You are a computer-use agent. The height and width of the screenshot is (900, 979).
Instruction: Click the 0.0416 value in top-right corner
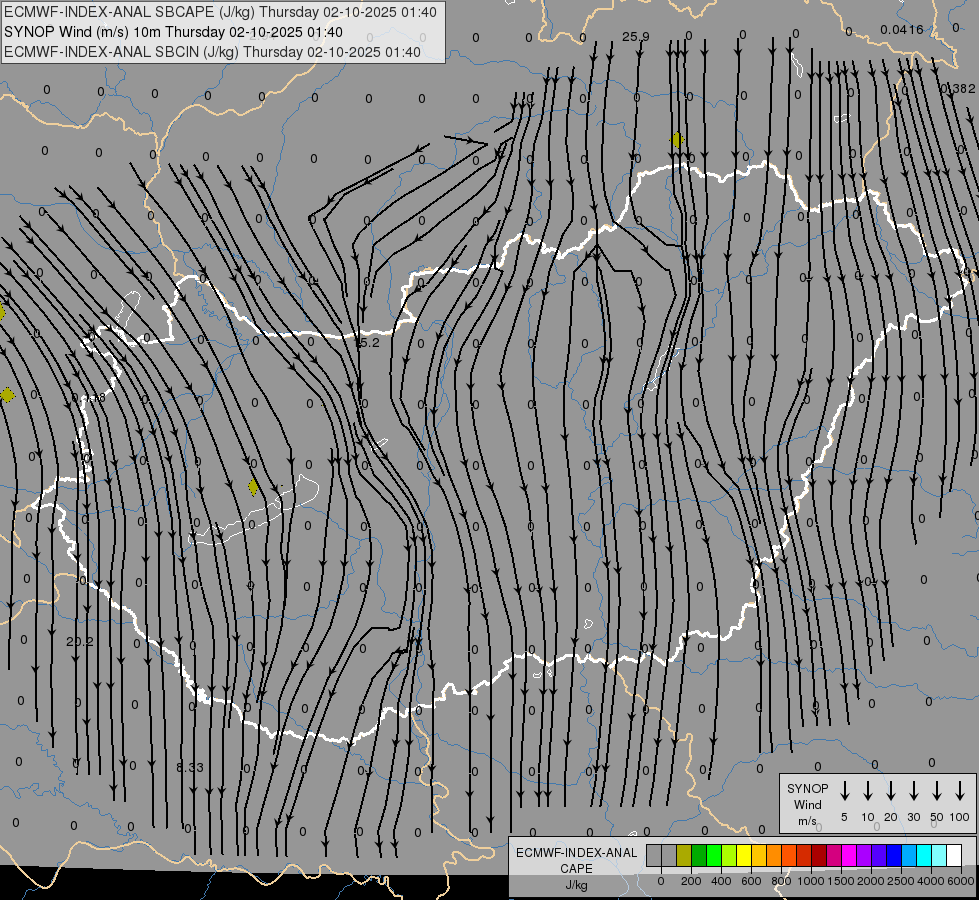click(x=902, y=30)
